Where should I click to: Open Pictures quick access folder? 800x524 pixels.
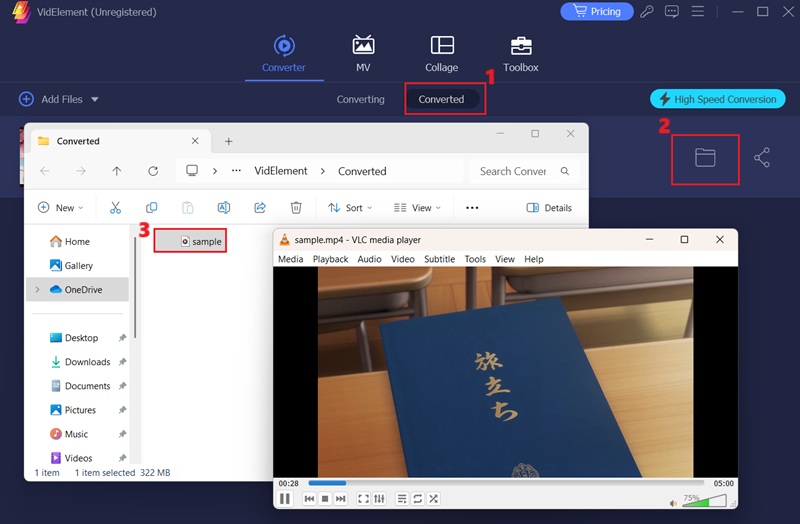(73, 410)
